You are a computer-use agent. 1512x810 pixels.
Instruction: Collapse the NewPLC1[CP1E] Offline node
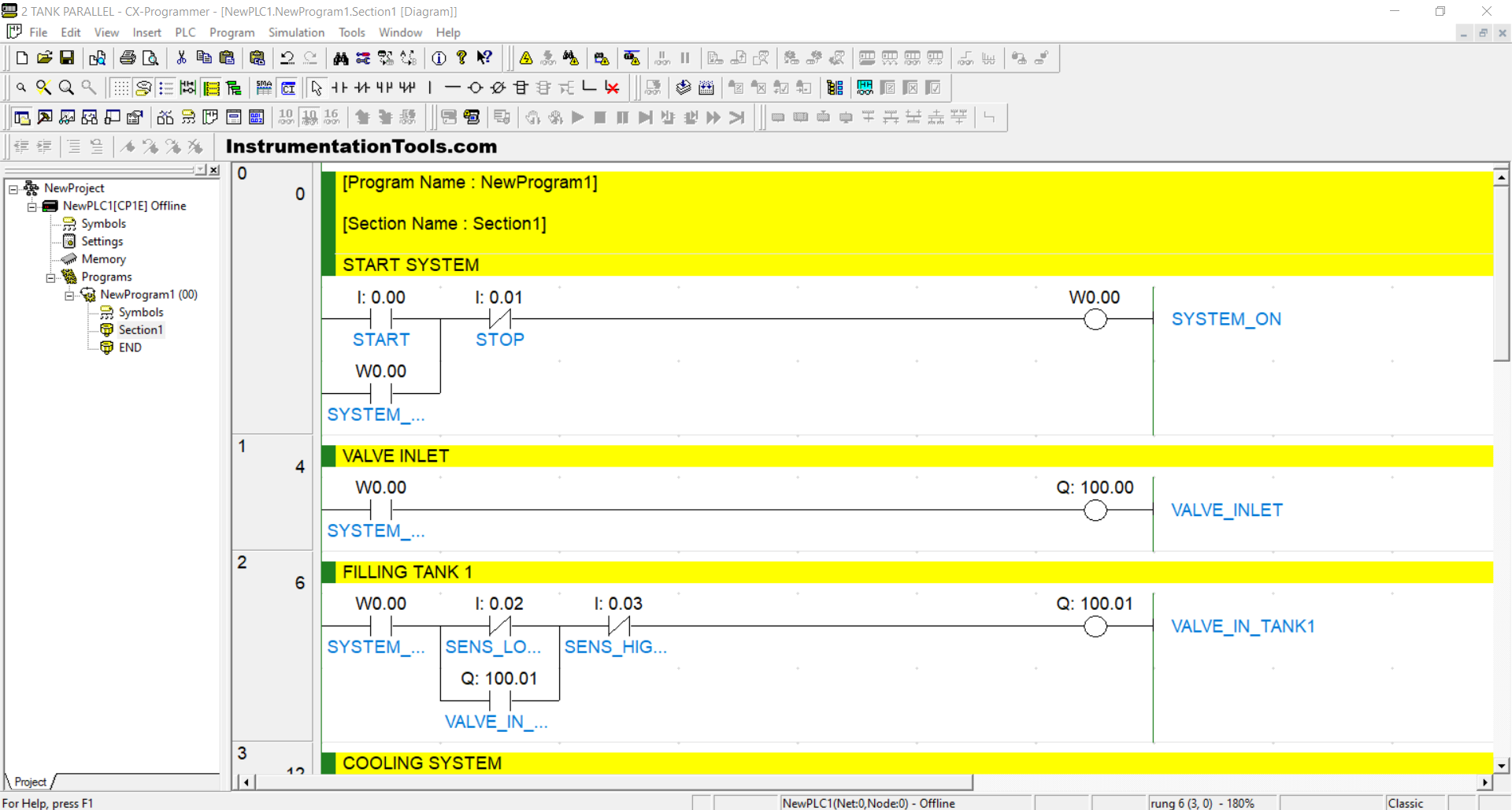click(32, 206)
